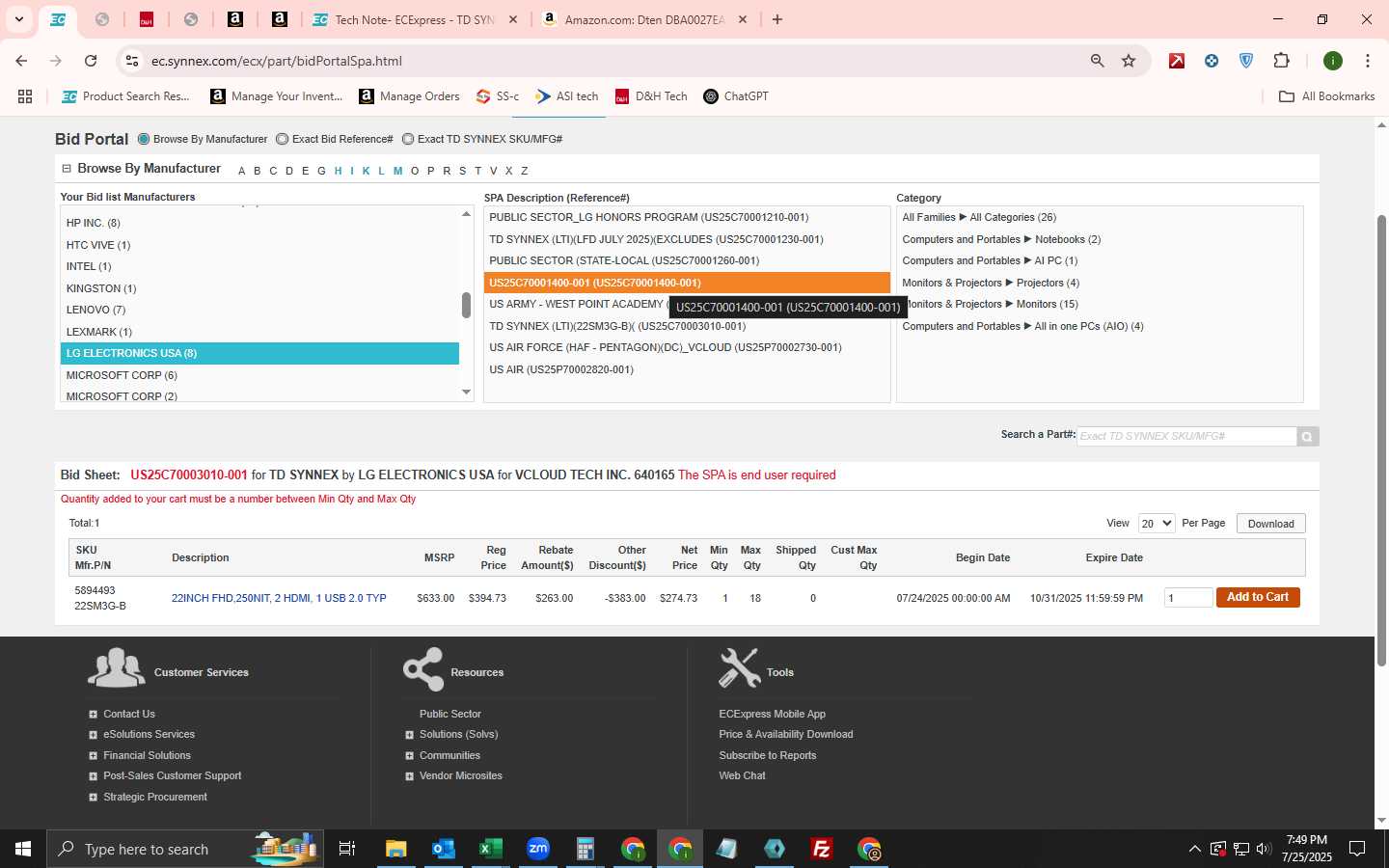Open Zoom from the taskbar

tap(537, 849)
